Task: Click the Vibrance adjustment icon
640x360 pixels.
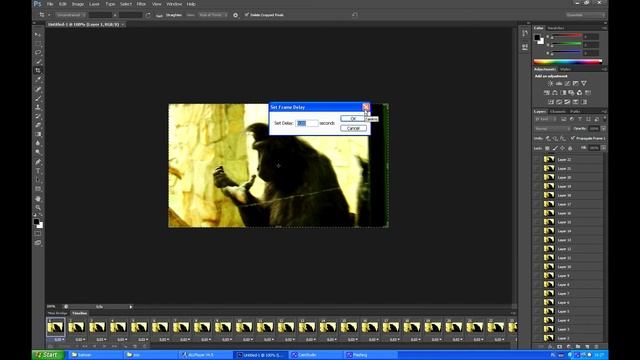Action: tap(584, 83)
